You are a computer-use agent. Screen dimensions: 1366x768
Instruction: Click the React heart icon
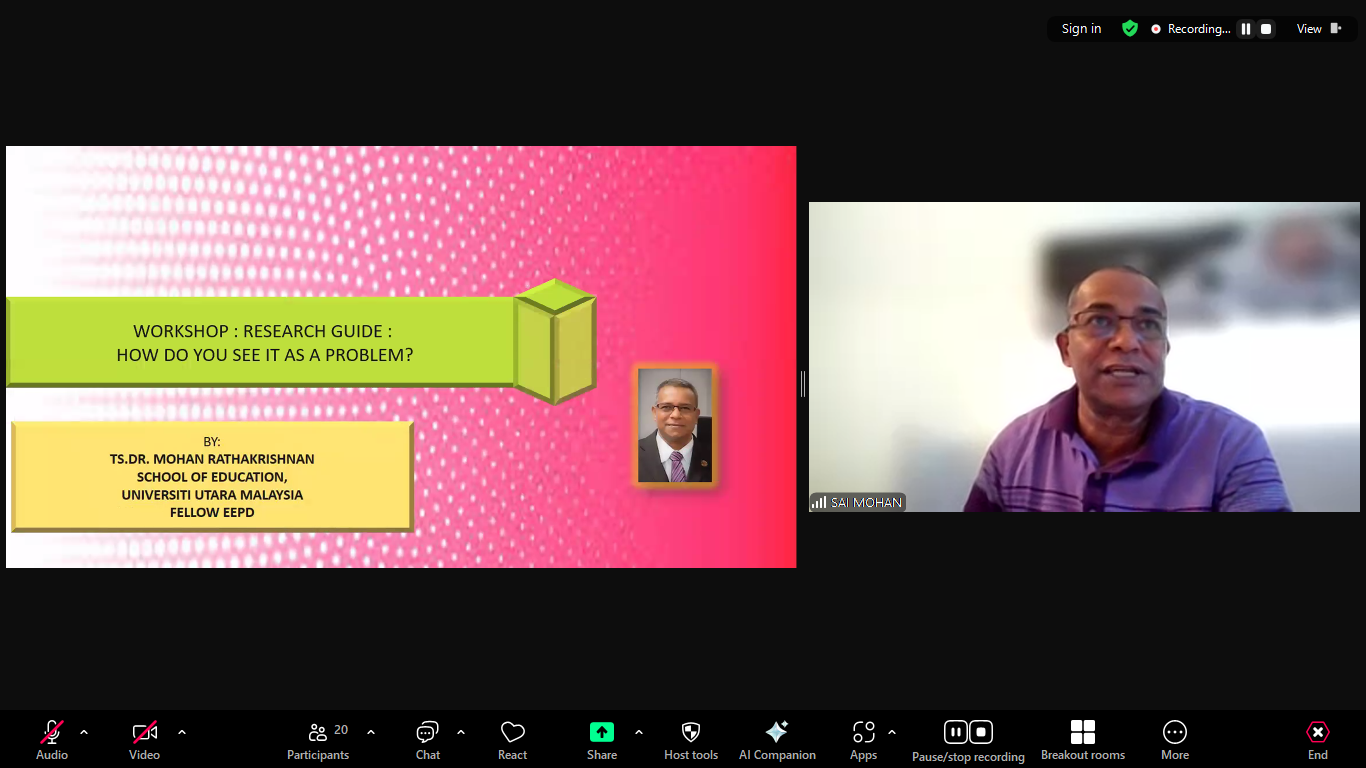(512, 733)
